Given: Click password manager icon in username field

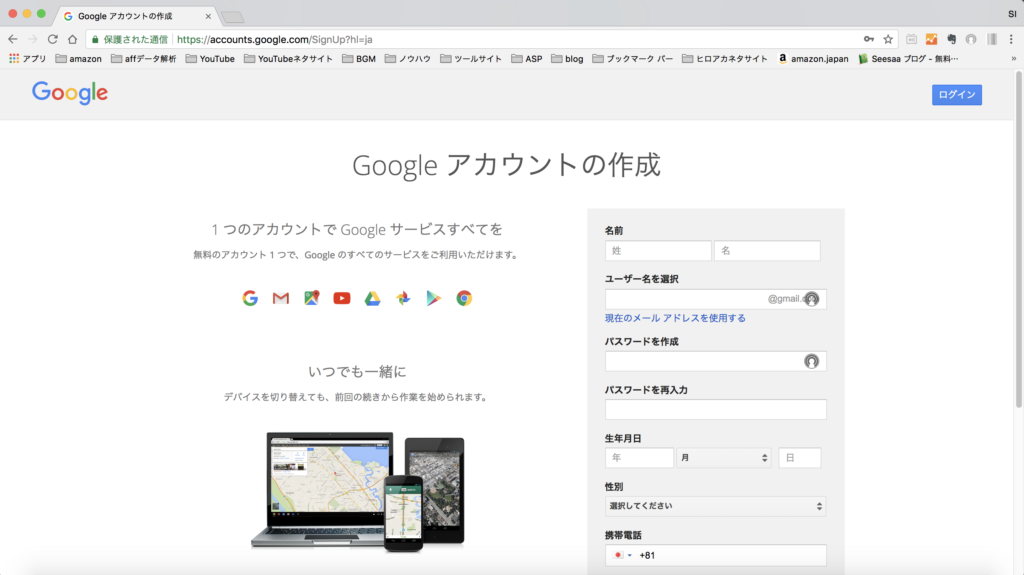Looking at the screenshot, I should (x=811, y=299).
